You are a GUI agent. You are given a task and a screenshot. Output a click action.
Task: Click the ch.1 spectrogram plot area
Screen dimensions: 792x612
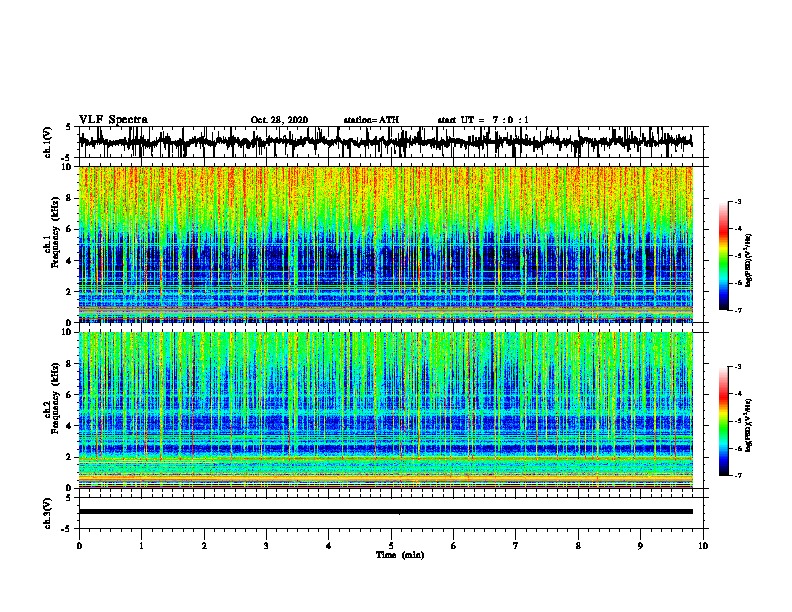385,244
